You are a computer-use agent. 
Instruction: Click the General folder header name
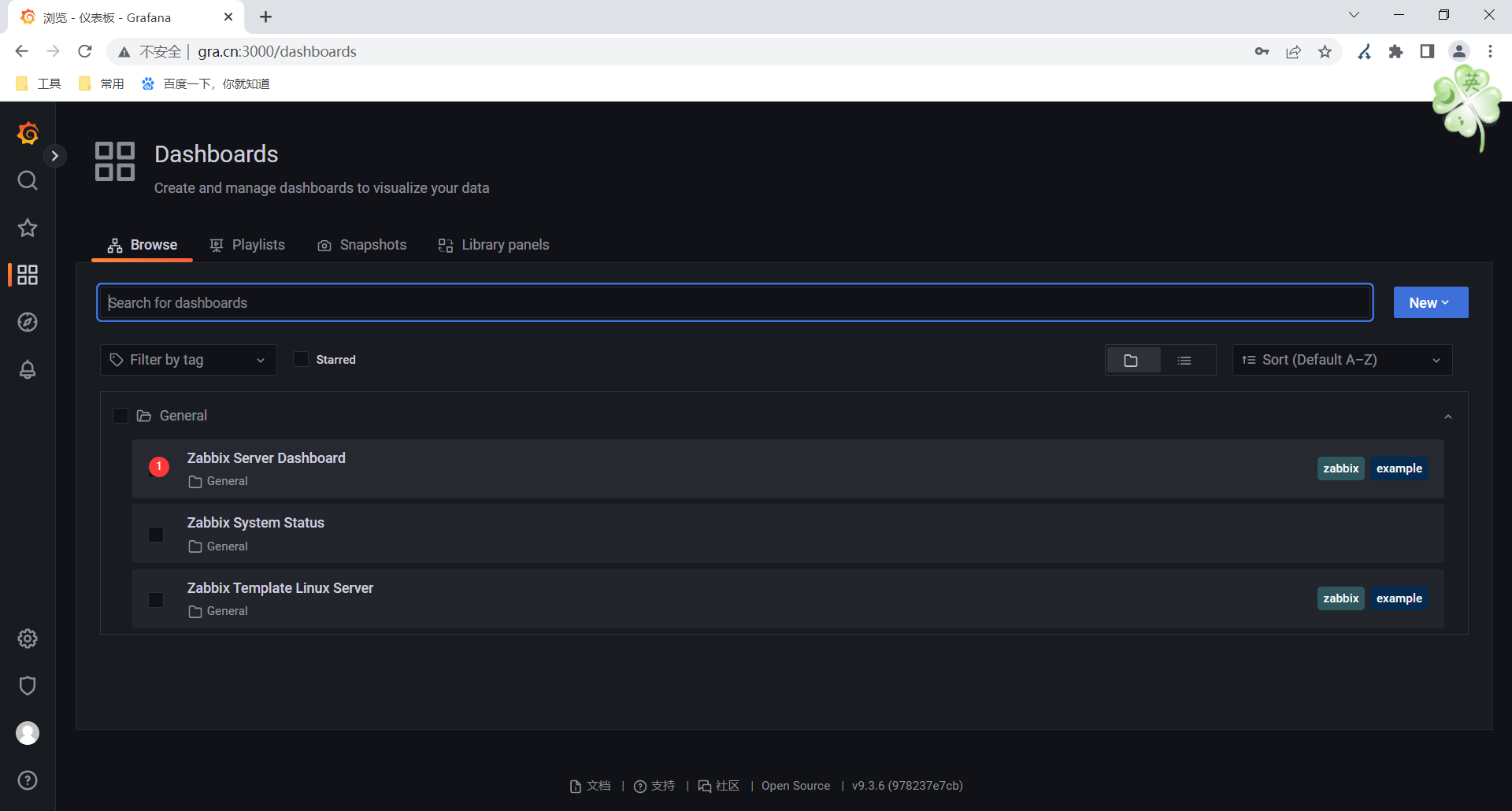(x=183, y=415)
